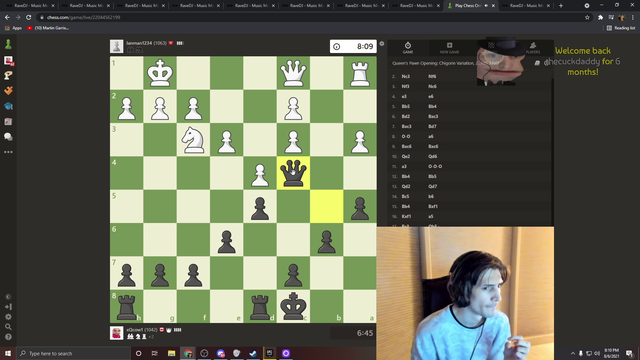Open the Learn graduation cap icon
640x360 pixels.
pyautogui.click(x=8, y=106)
